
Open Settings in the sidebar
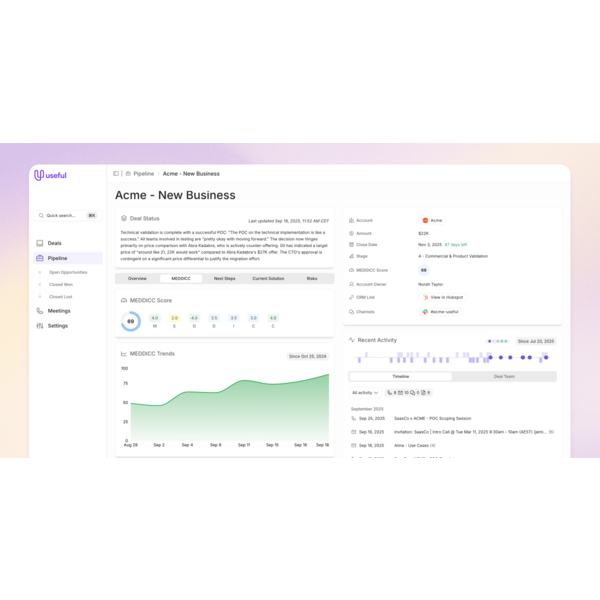[x=58, y=326]
